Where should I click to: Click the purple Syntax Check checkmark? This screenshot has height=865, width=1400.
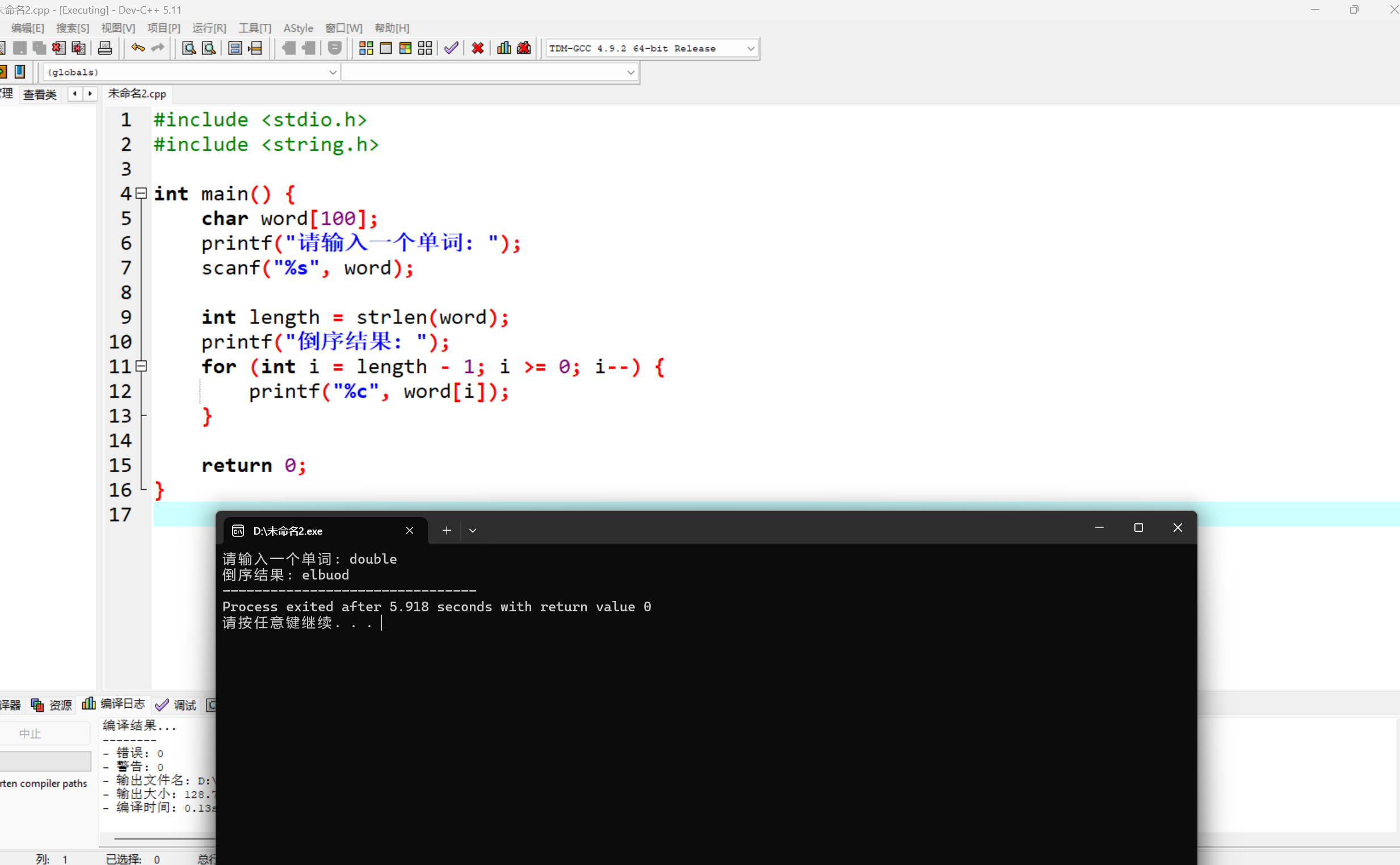tap(451, 48)
